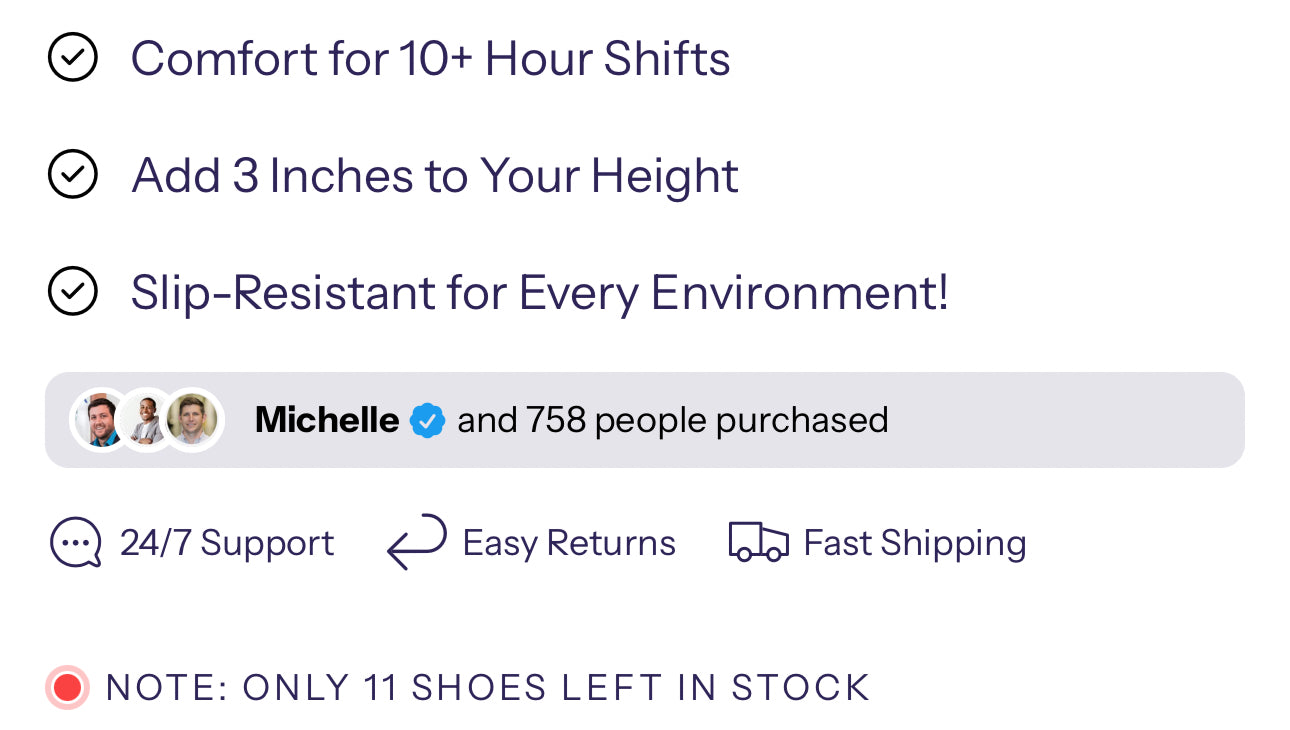Select the middle customer avatar photo
1290x730 pixels.
(x=146, y=420)
